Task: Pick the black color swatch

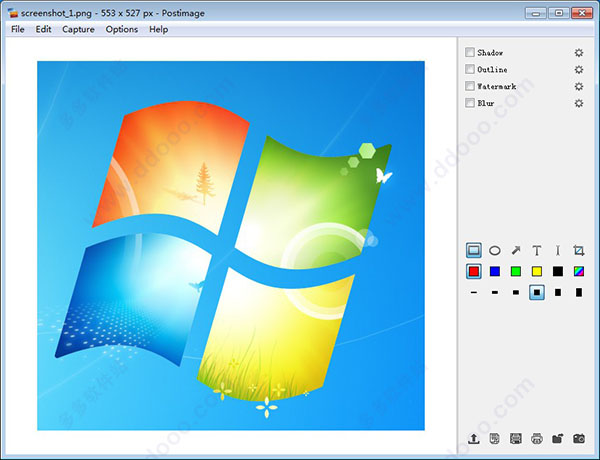Action: [x=558, y=271]
